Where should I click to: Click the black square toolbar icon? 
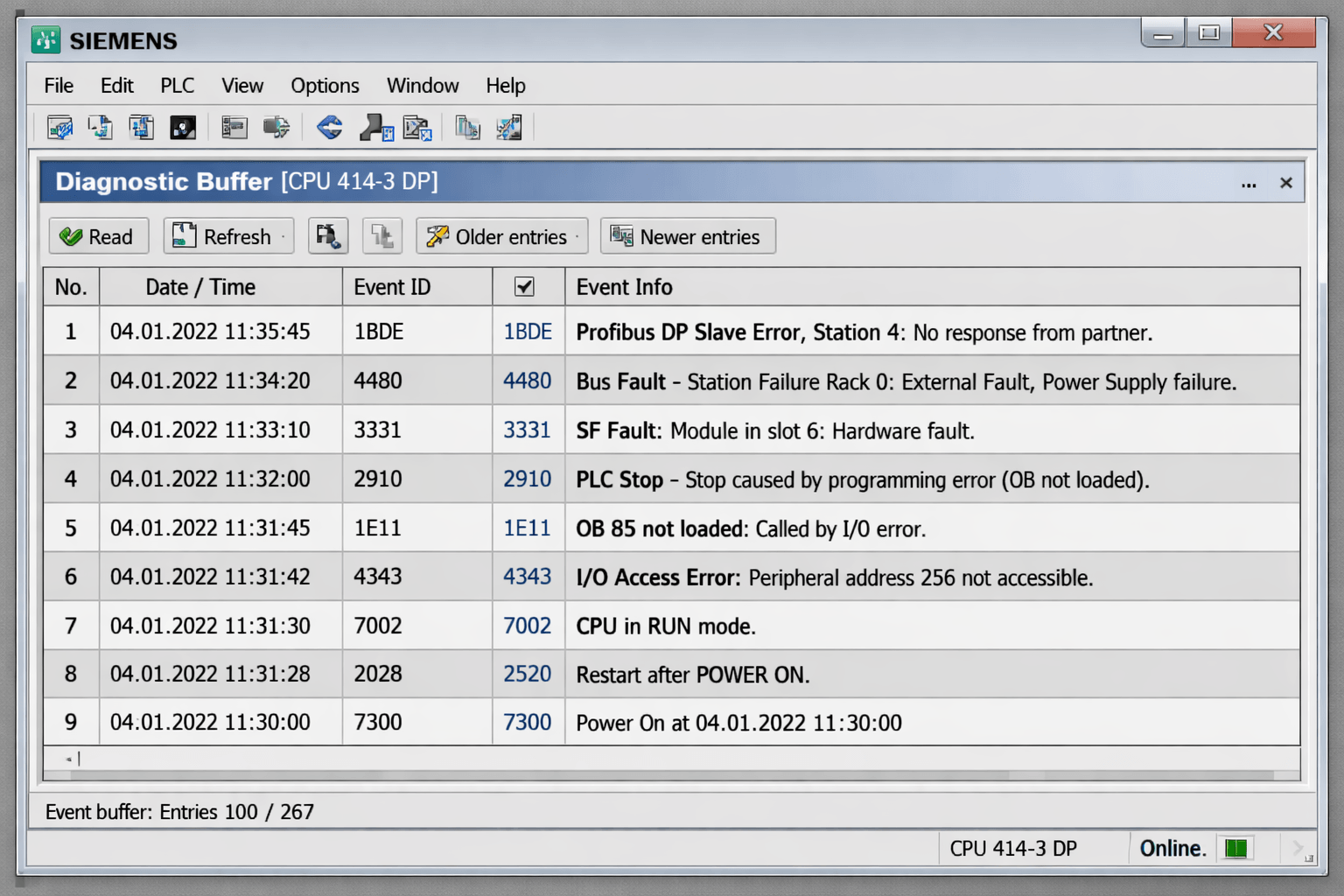183,128
